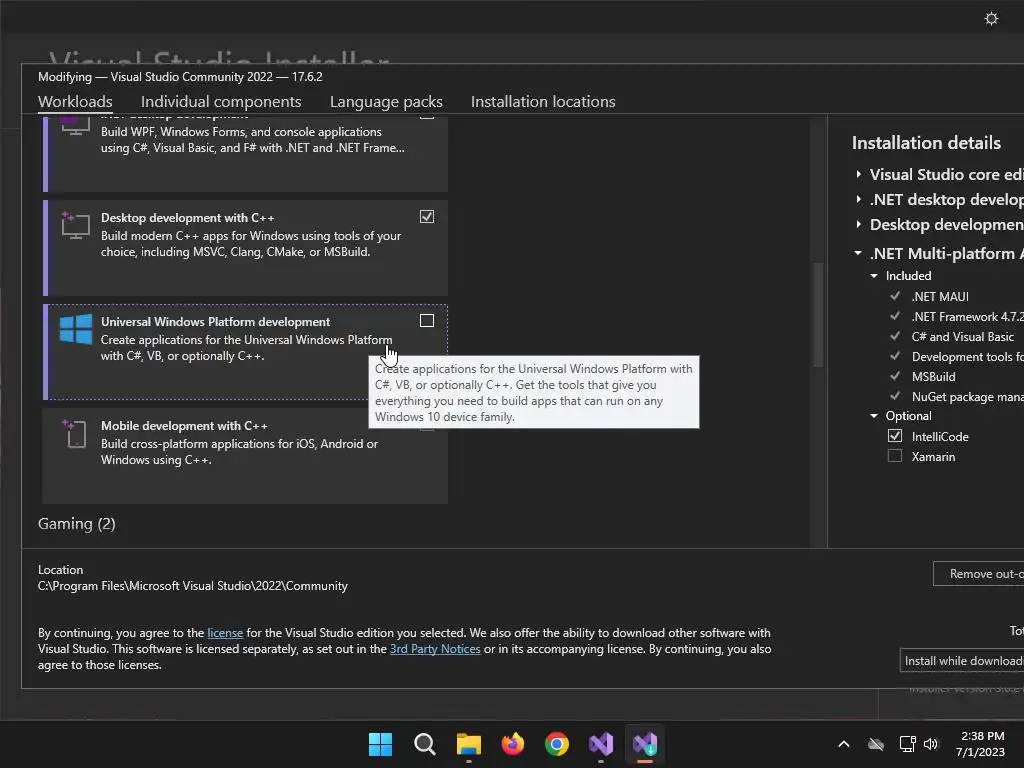Open the 3rd Party Notices link
The image size is (1024, 768).
pyautogui.click(x=435, y=649)
